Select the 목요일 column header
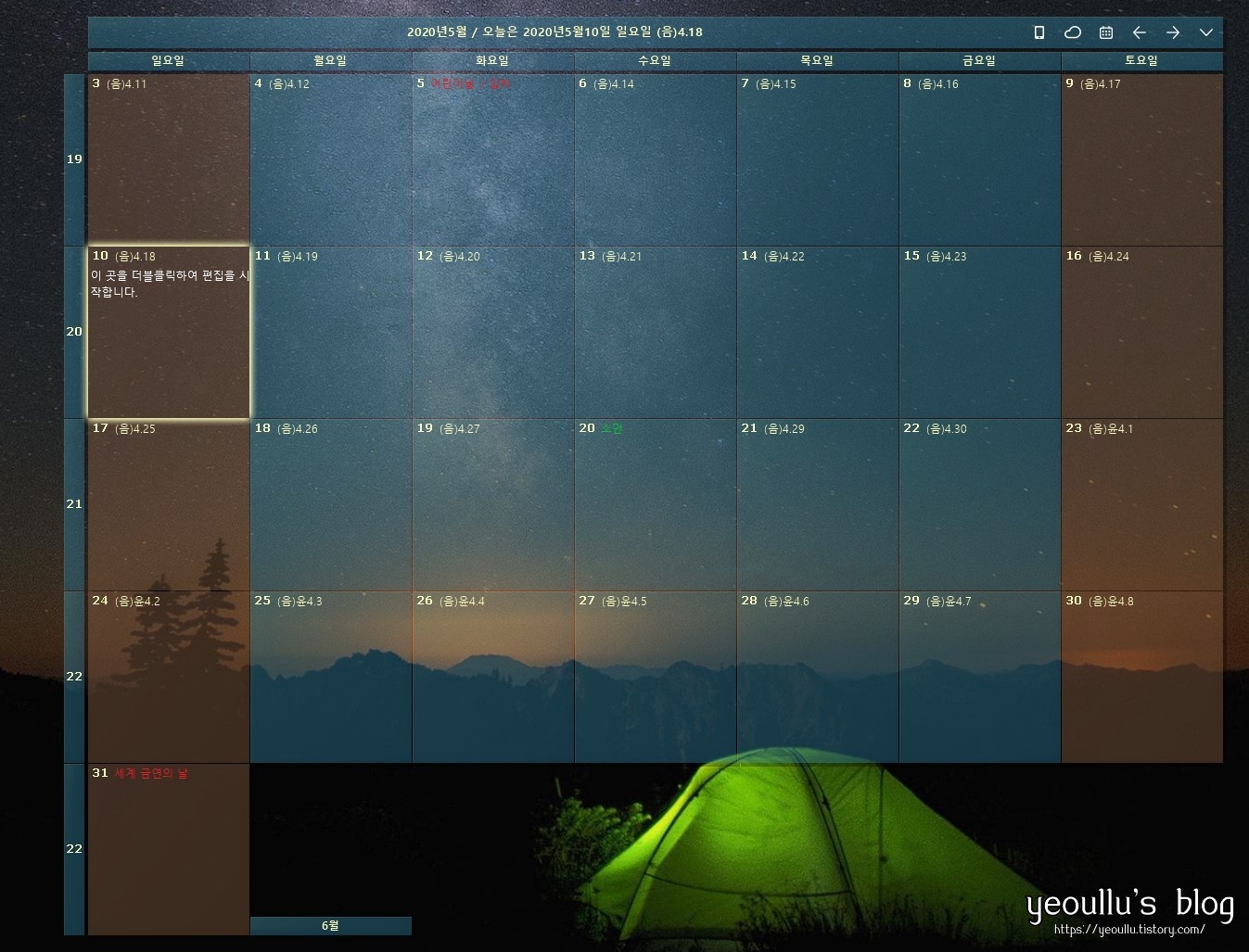The width and height of the screenshot is (1249, 952). 817,61
